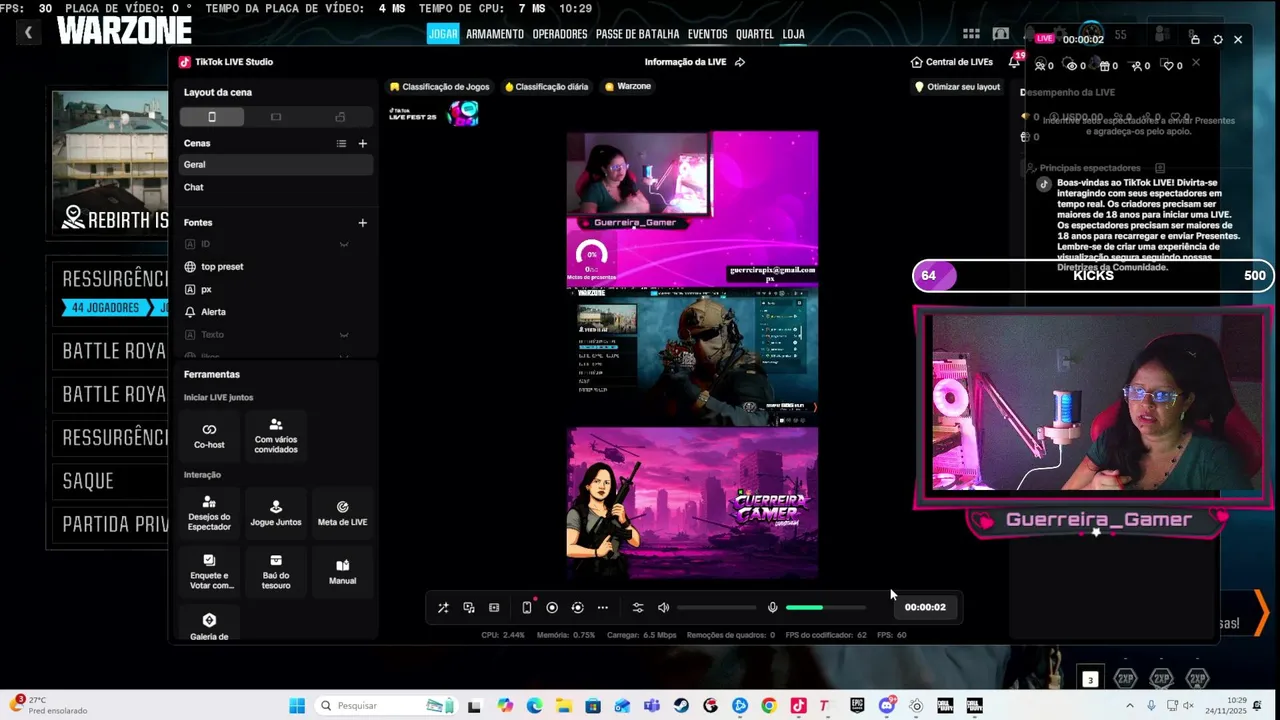Screen dimensions: 1280x720
Task: Open Desejos do Espectador tool
Action: pos(209,514)
